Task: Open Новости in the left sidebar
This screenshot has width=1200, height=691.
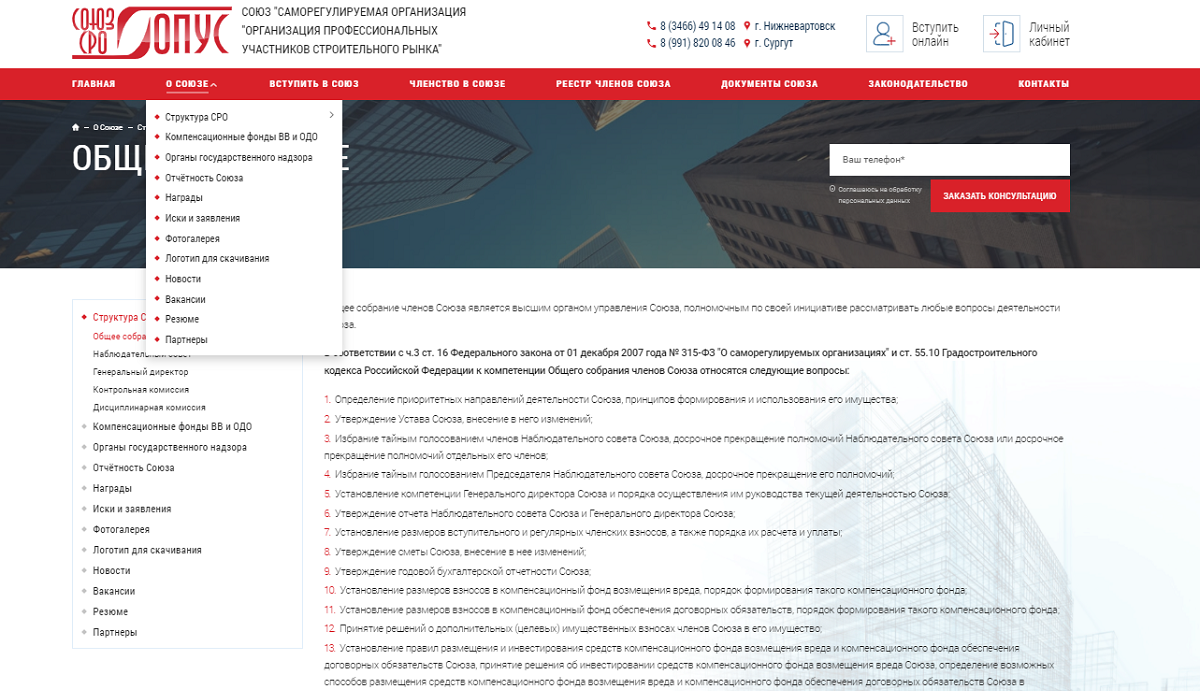Action: 112,570
